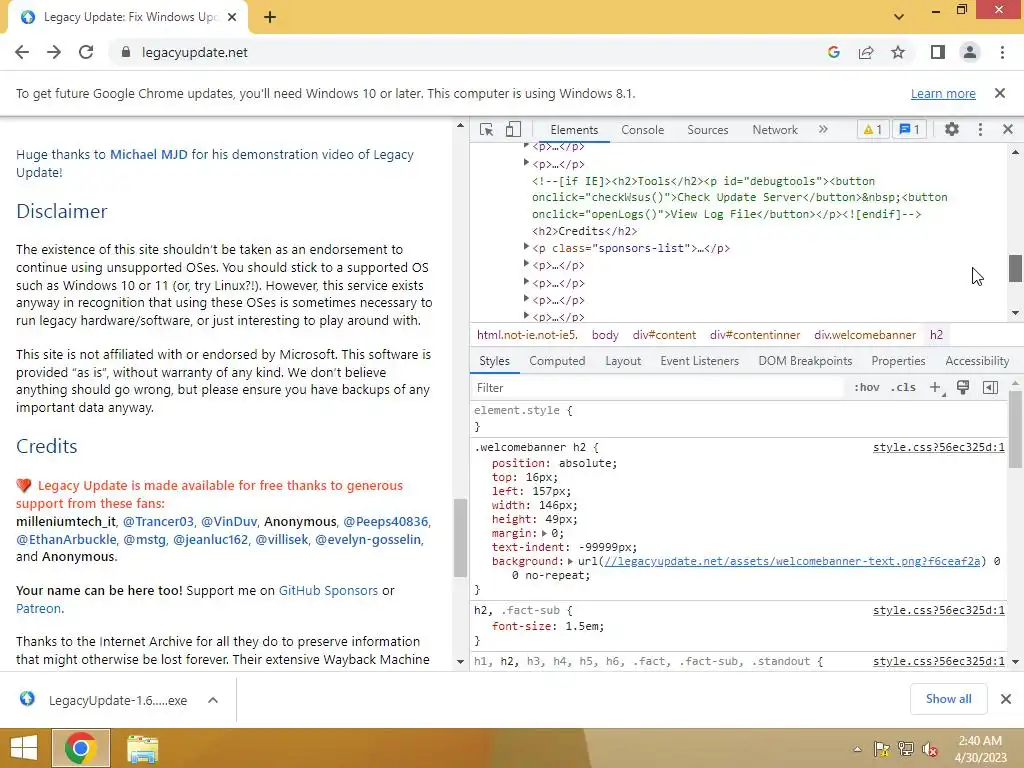Open DevTools customize three-dot menu

pos(980,129)
